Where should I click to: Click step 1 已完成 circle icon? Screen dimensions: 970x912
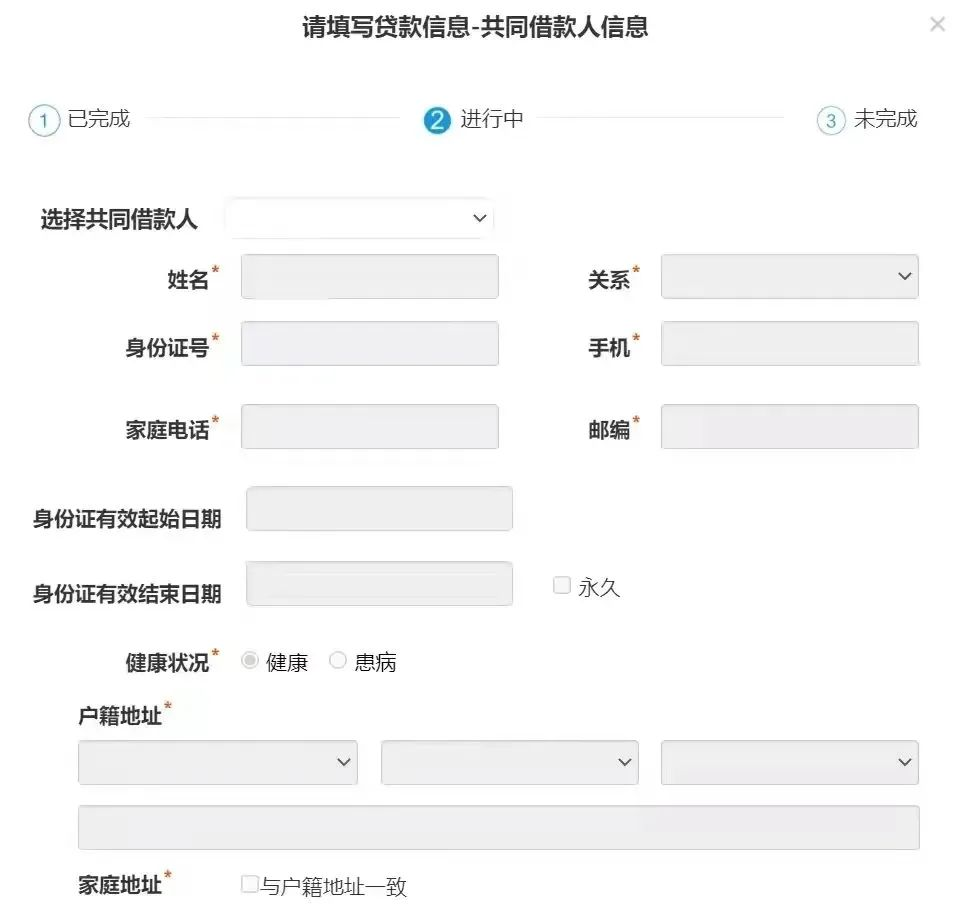(x=44, y=121)
